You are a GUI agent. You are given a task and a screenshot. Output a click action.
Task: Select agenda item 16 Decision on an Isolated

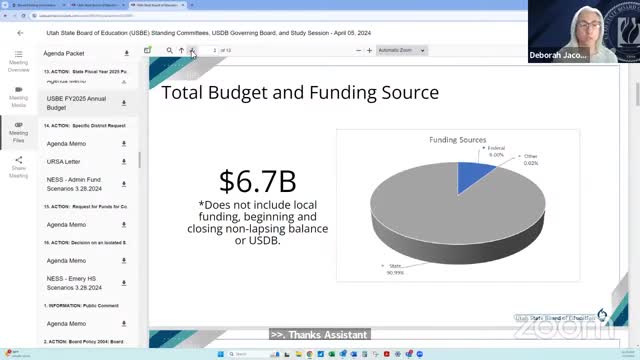[85, 242]
